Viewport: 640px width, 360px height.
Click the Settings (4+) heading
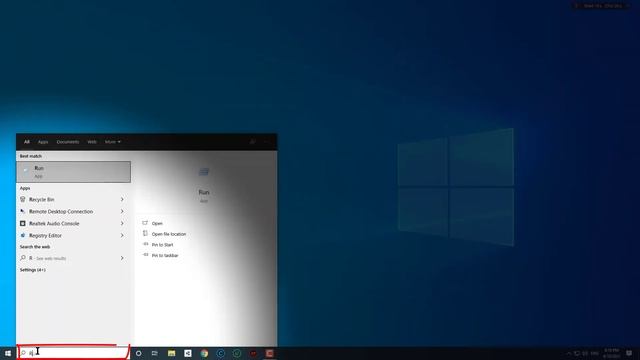coord(33,270)
